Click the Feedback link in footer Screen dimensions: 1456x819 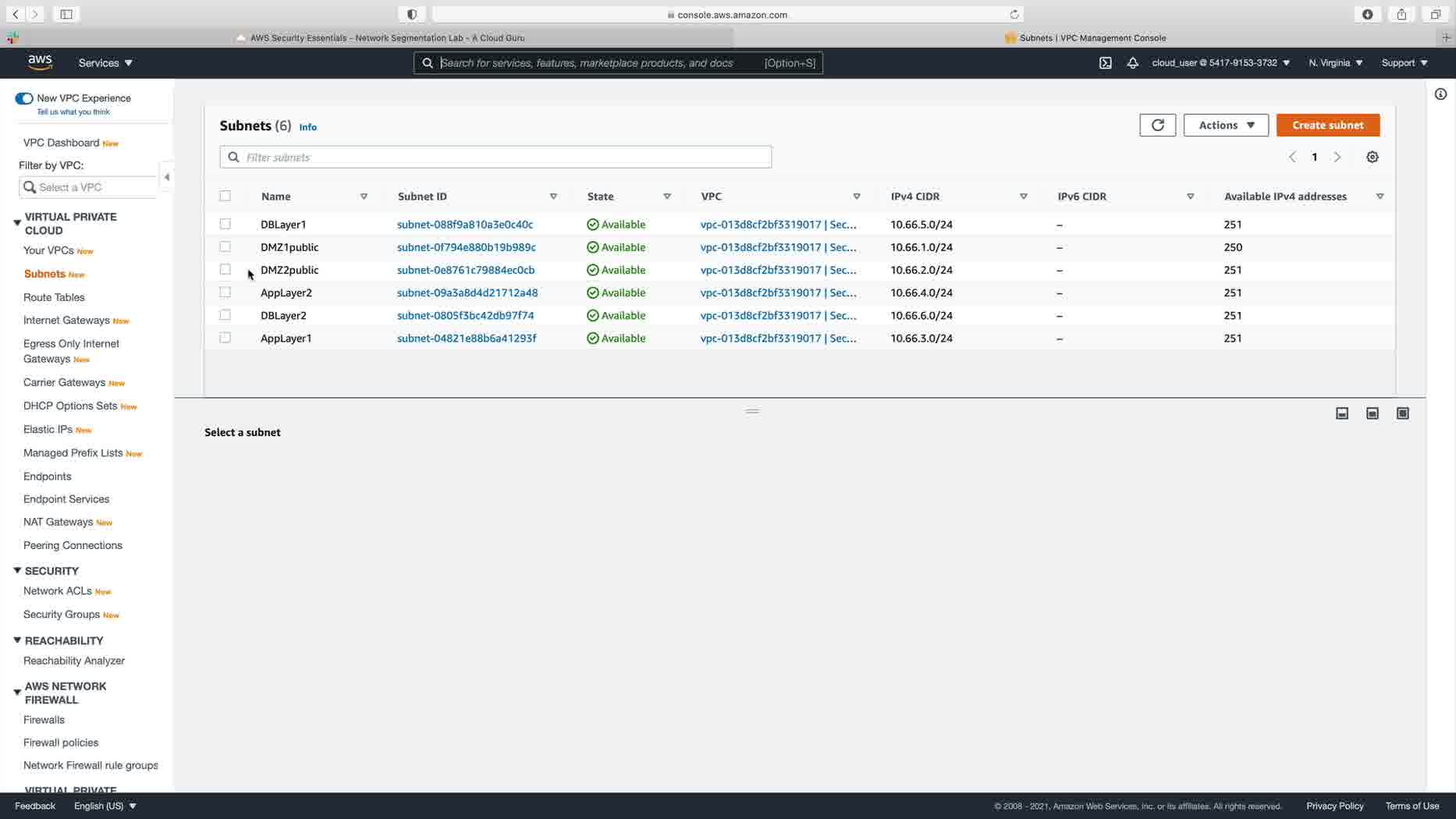coord(35,806)
